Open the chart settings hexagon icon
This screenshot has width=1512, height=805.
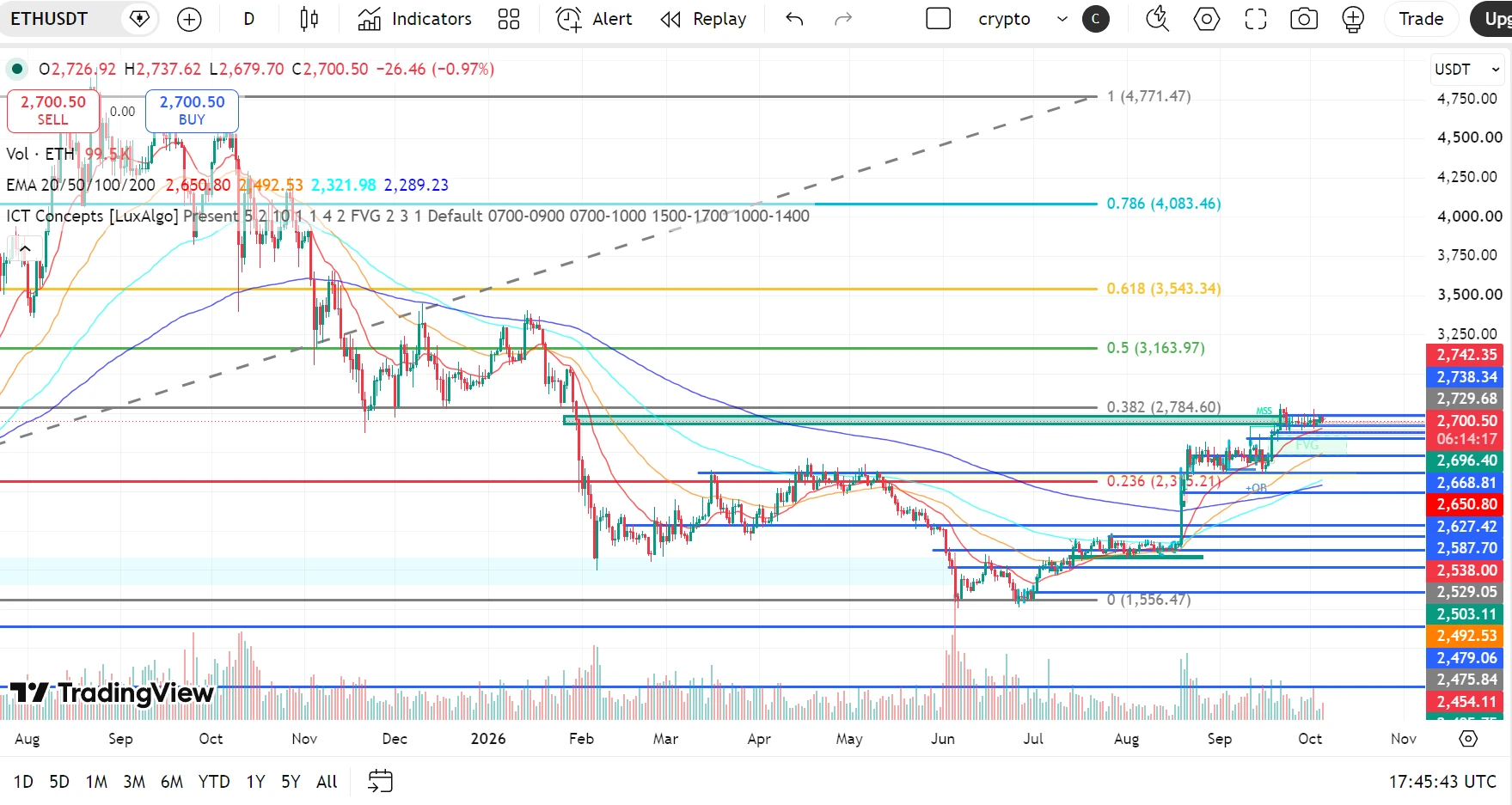(1207, 19)
